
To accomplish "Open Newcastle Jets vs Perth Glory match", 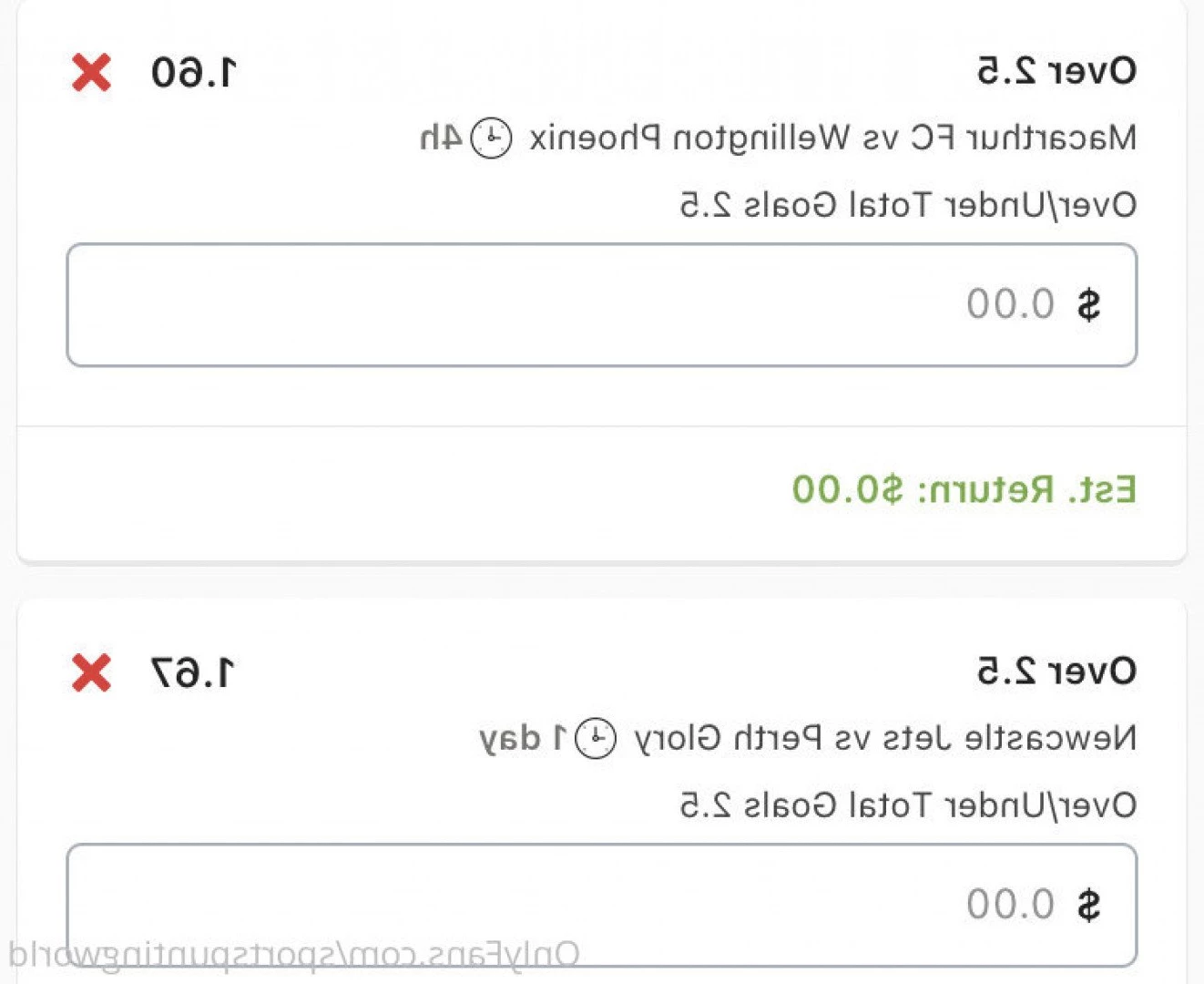I will tap(885, 738).
